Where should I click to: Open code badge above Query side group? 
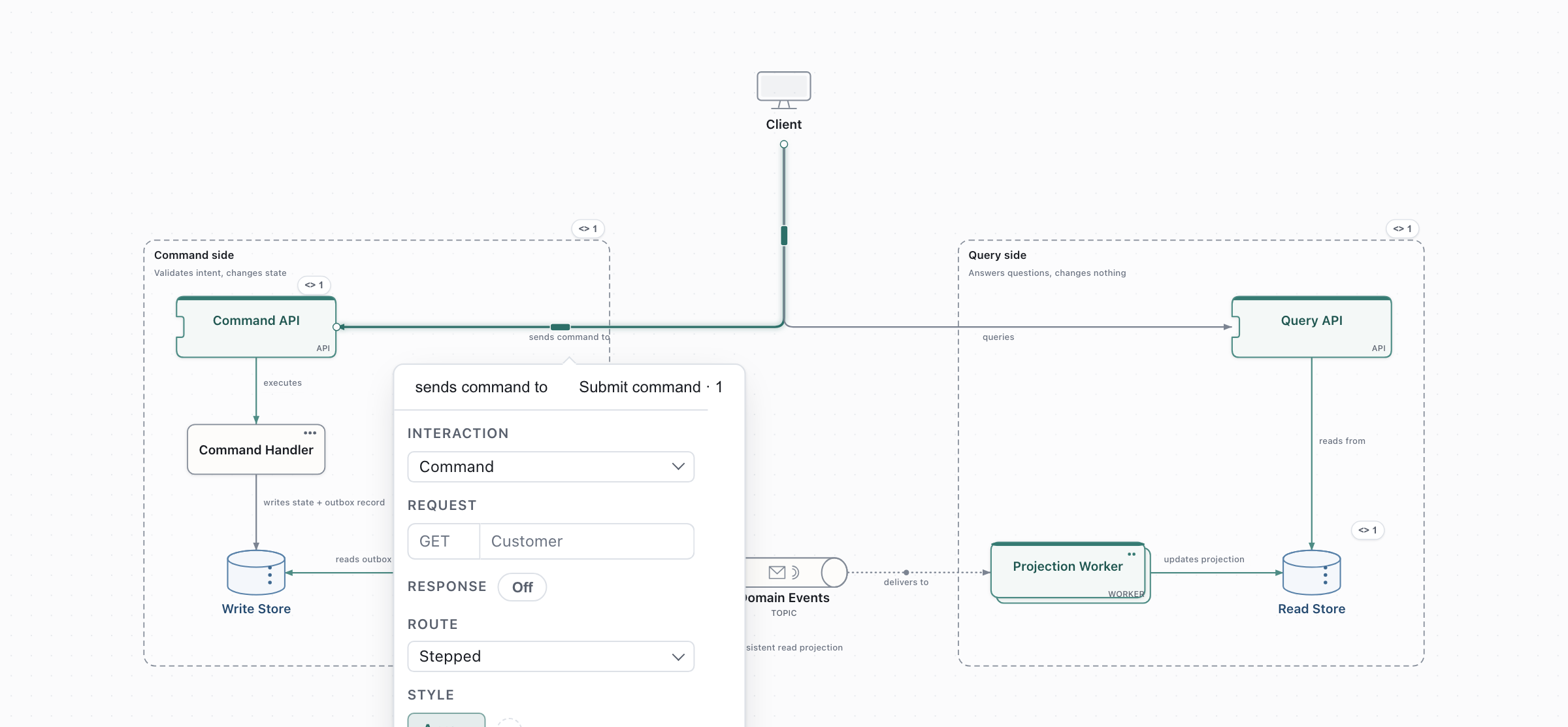point(1402,229)
